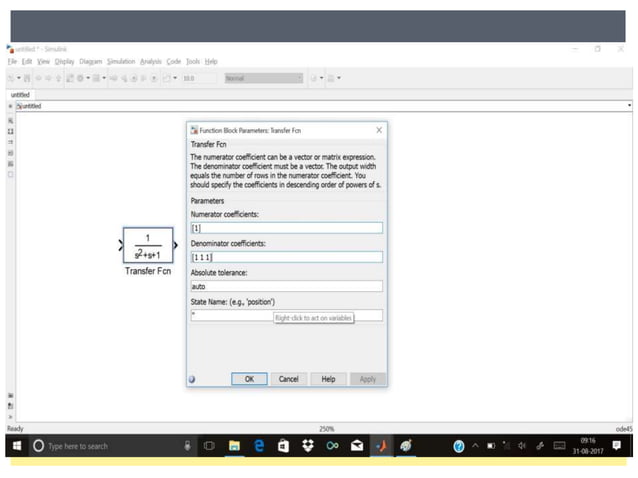638x478 pixels.
Task: Open the Simulation menu
Action: 121,61
